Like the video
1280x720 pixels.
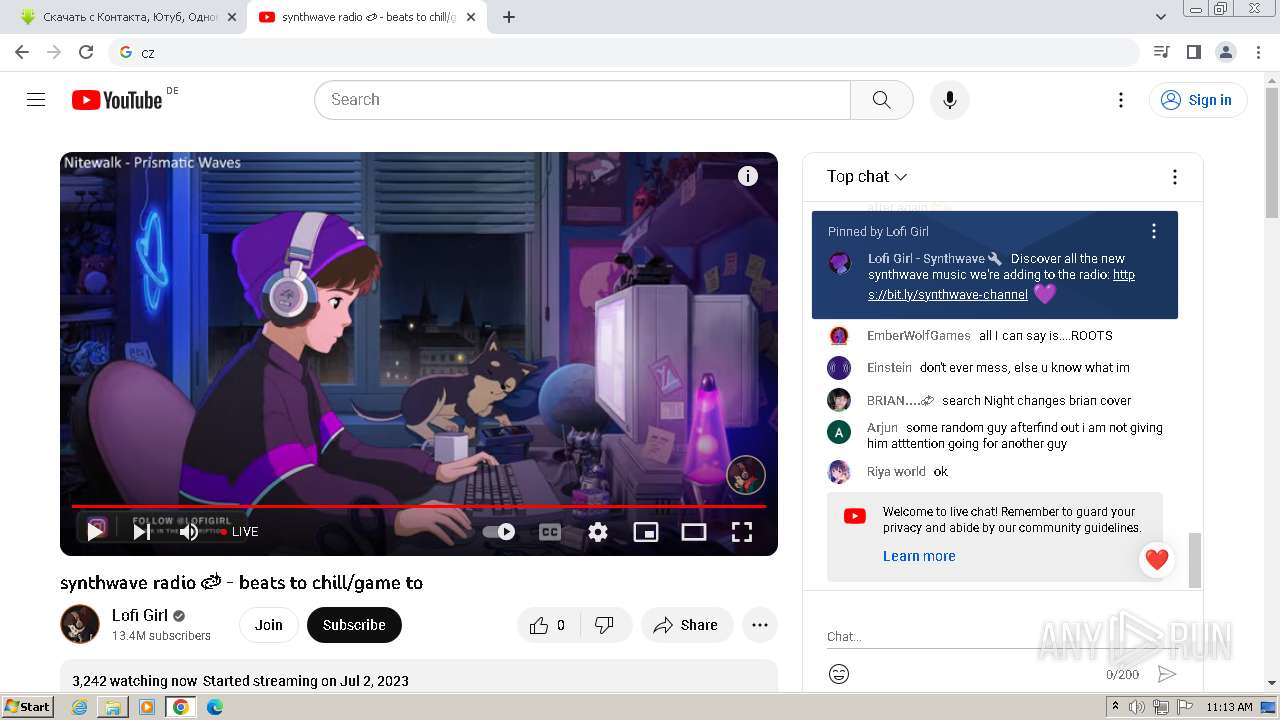click(x=547, y=625)
